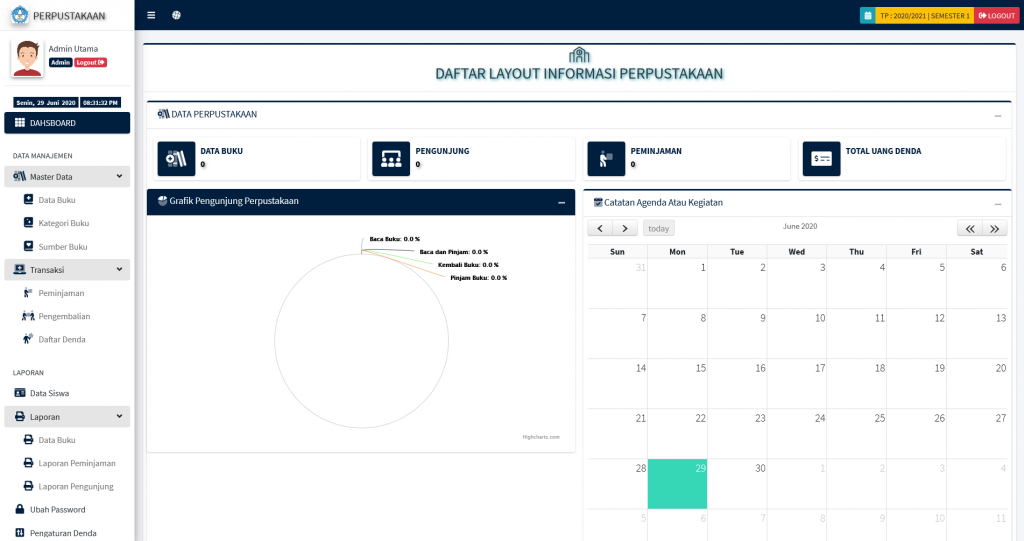The image size is (1024, 541).
Task: Click the printer icon beside Laporan Pengunjung
Action: click(28, 486)
